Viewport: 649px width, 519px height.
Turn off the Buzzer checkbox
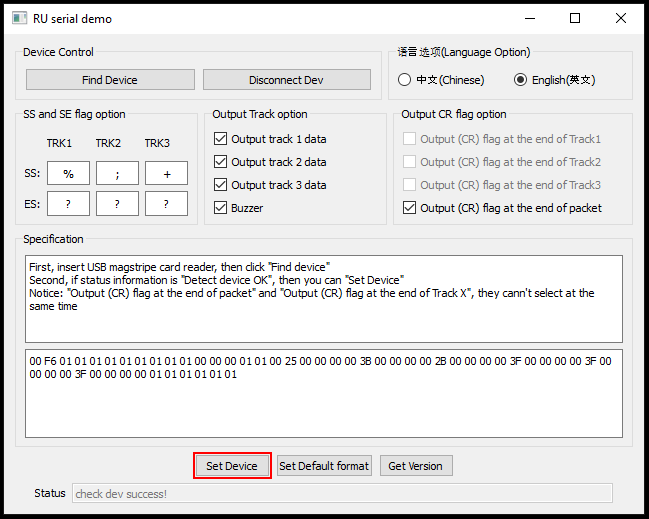(221, 208)
